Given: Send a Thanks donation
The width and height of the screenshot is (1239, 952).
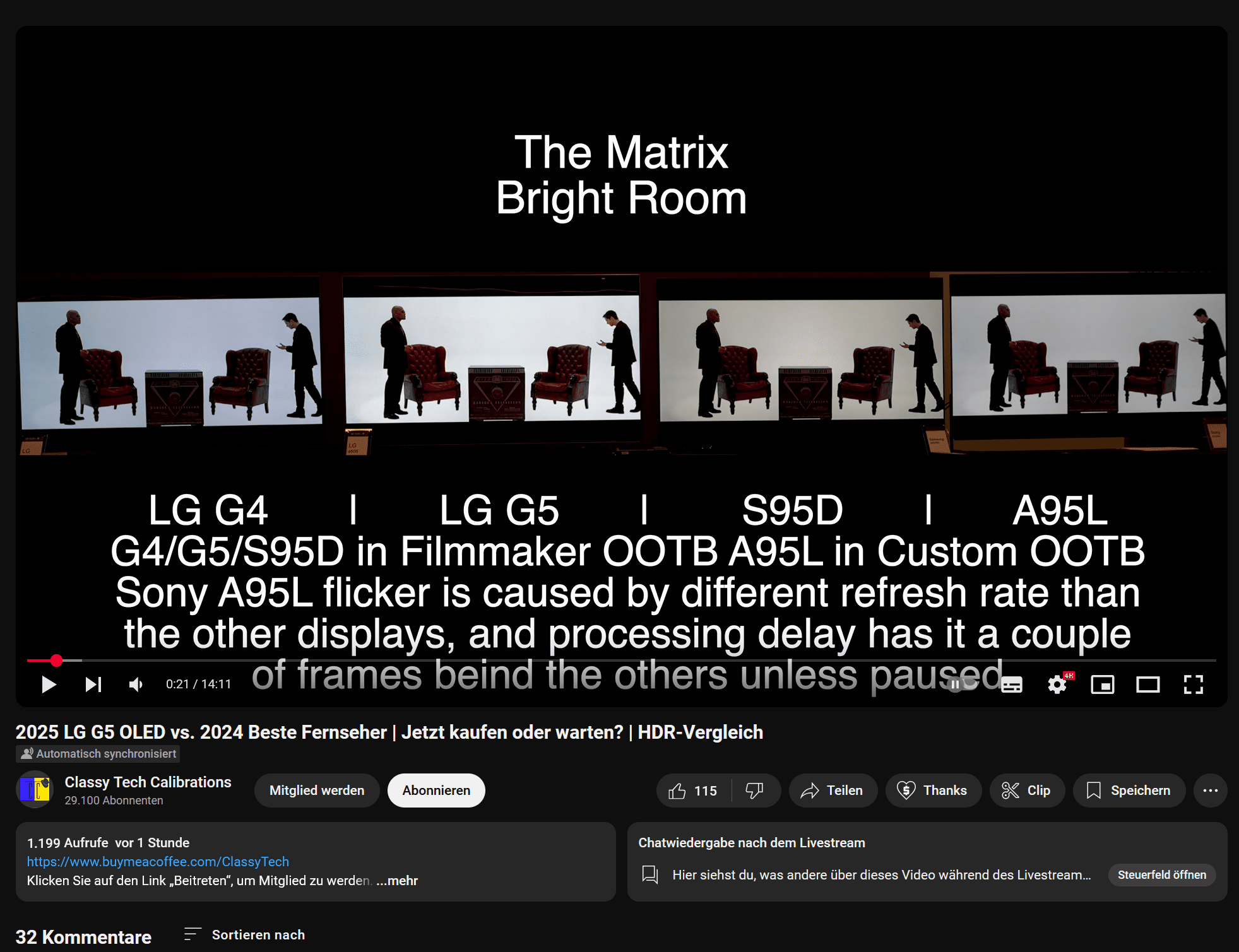Looking at the screenshot, I should [x=933, y=790].
